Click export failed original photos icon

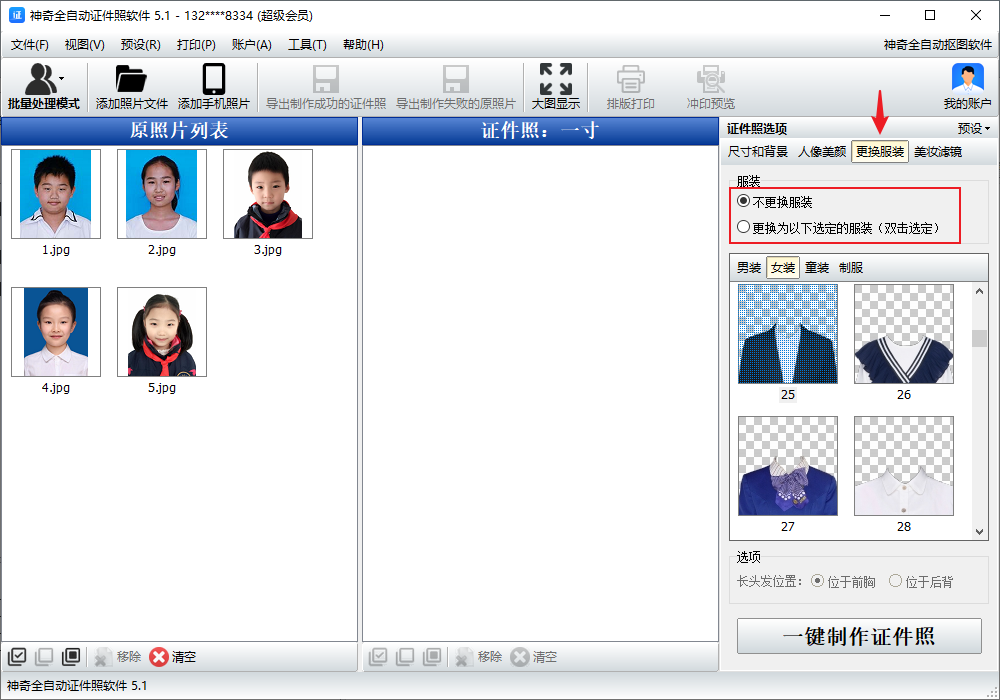(455, 79)
